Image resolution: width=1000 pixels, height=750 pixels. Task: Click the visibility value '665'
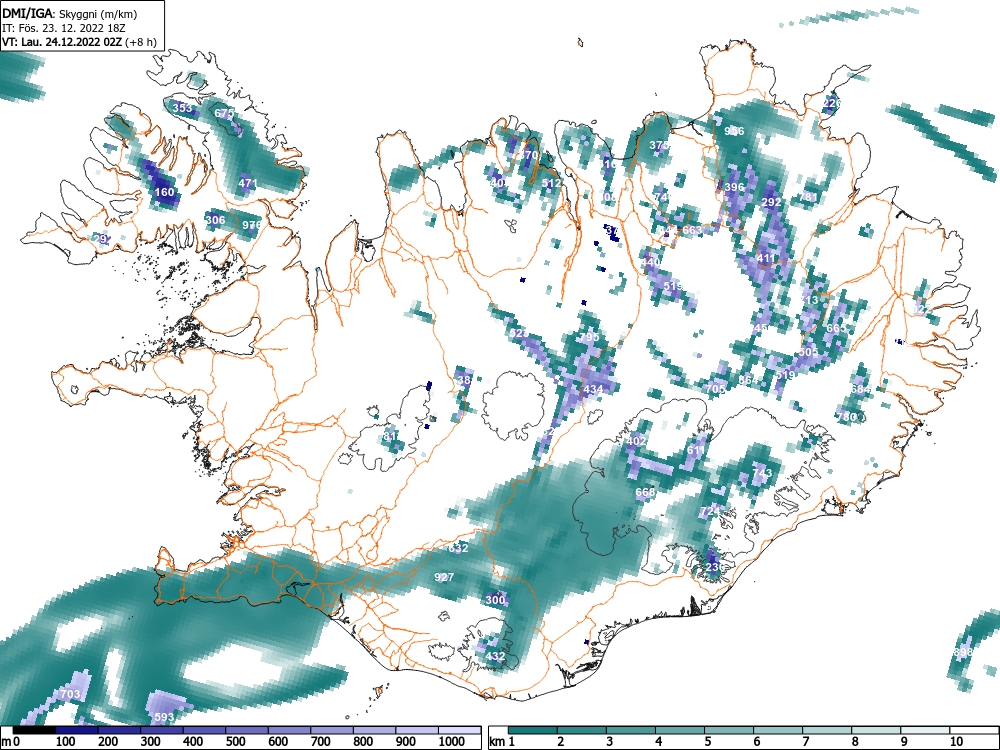[836, 328]
